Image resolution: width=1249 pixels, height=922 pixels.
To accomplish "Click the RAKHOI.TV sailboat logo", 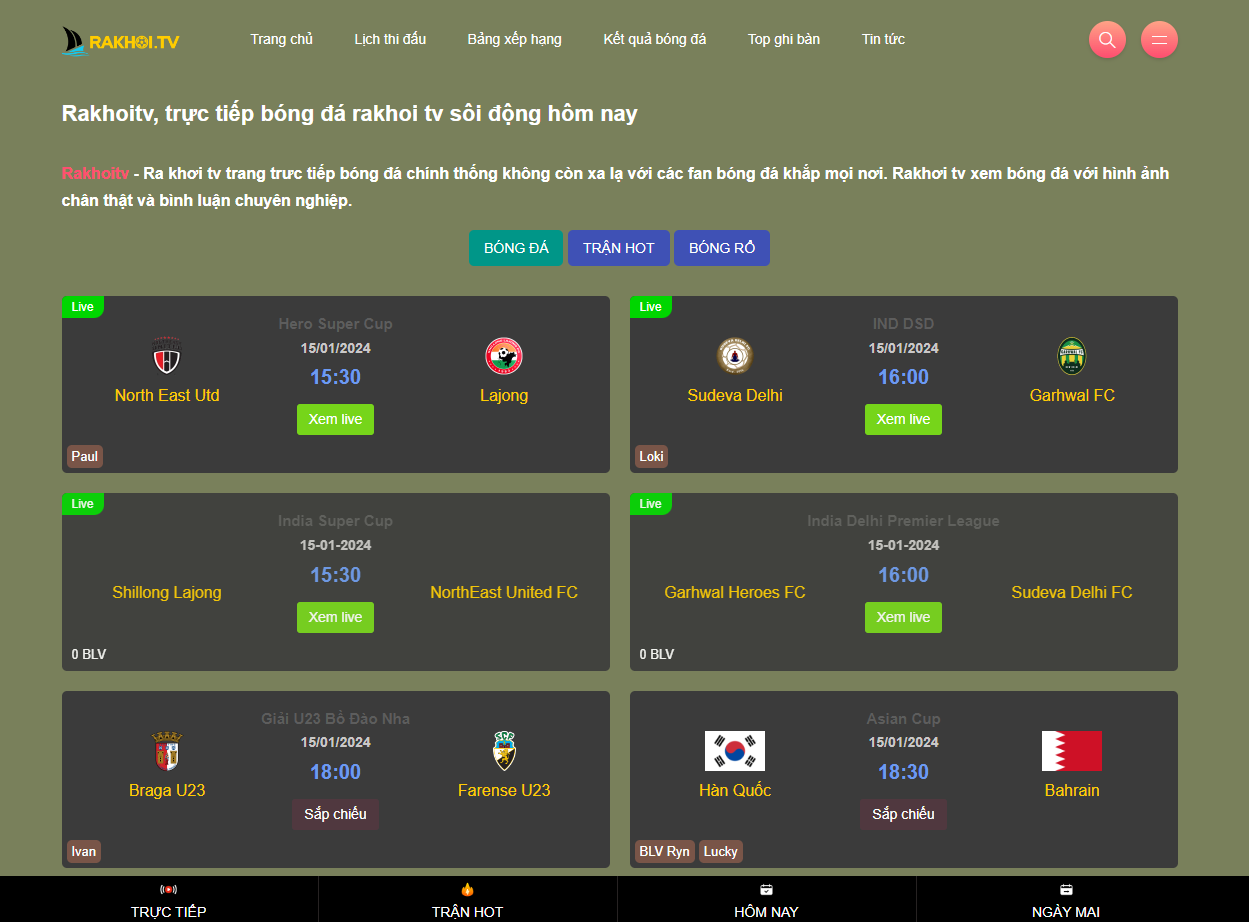I will coord(121,41).
